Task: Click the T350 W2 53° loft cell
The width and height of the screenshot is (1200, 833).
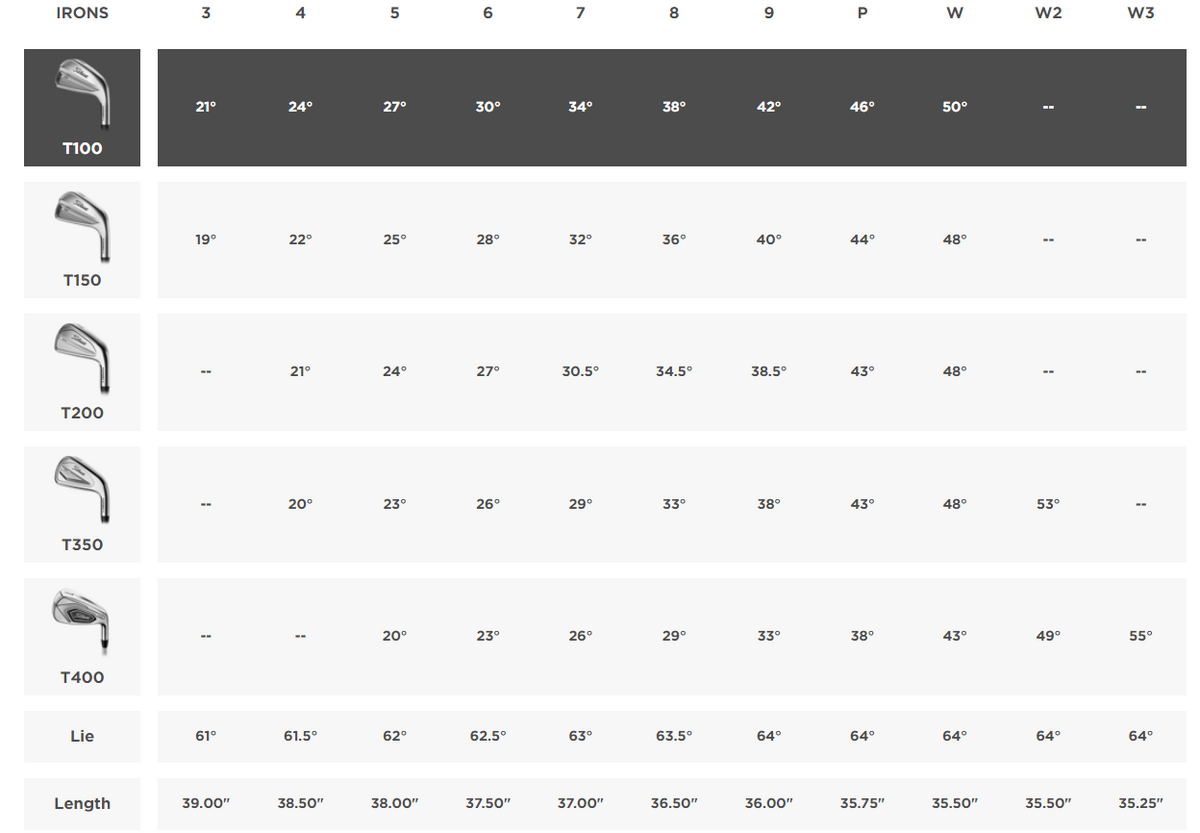Action: 1047,504
